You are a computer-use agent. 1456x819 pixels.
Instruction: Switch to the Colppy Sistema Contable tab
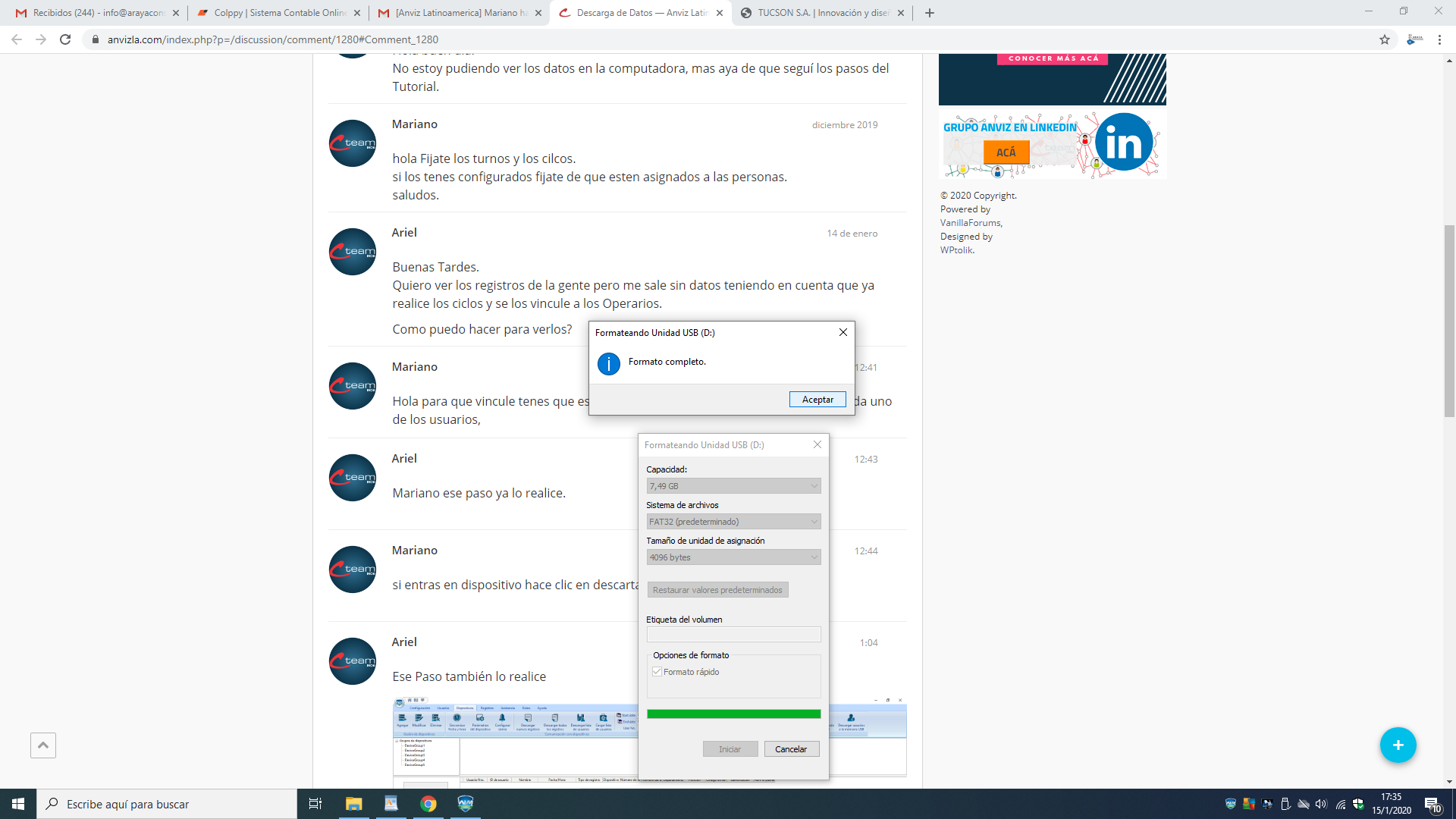pos(277,13)
